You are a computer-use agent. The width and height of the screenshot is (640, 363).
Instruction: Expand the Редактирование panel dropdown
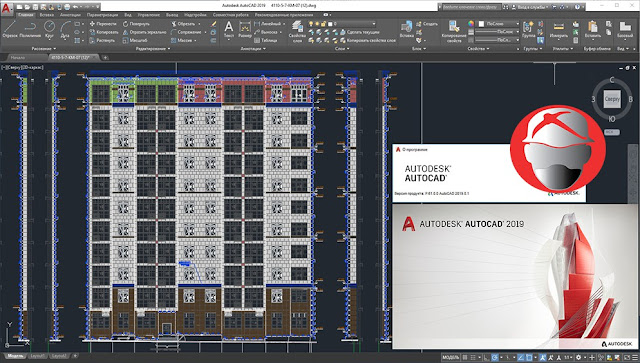(x=153, y=49)
